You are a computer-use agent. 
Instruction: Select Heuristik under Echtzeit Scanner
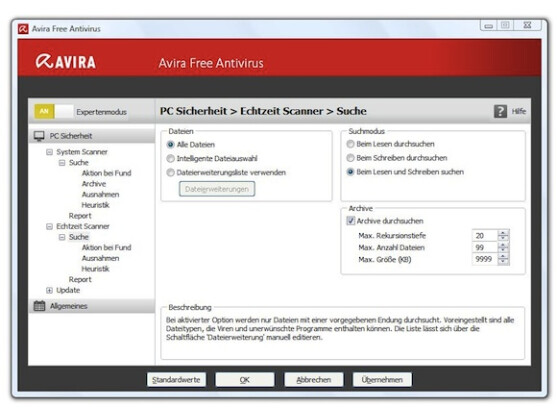[x=95, y=269]
